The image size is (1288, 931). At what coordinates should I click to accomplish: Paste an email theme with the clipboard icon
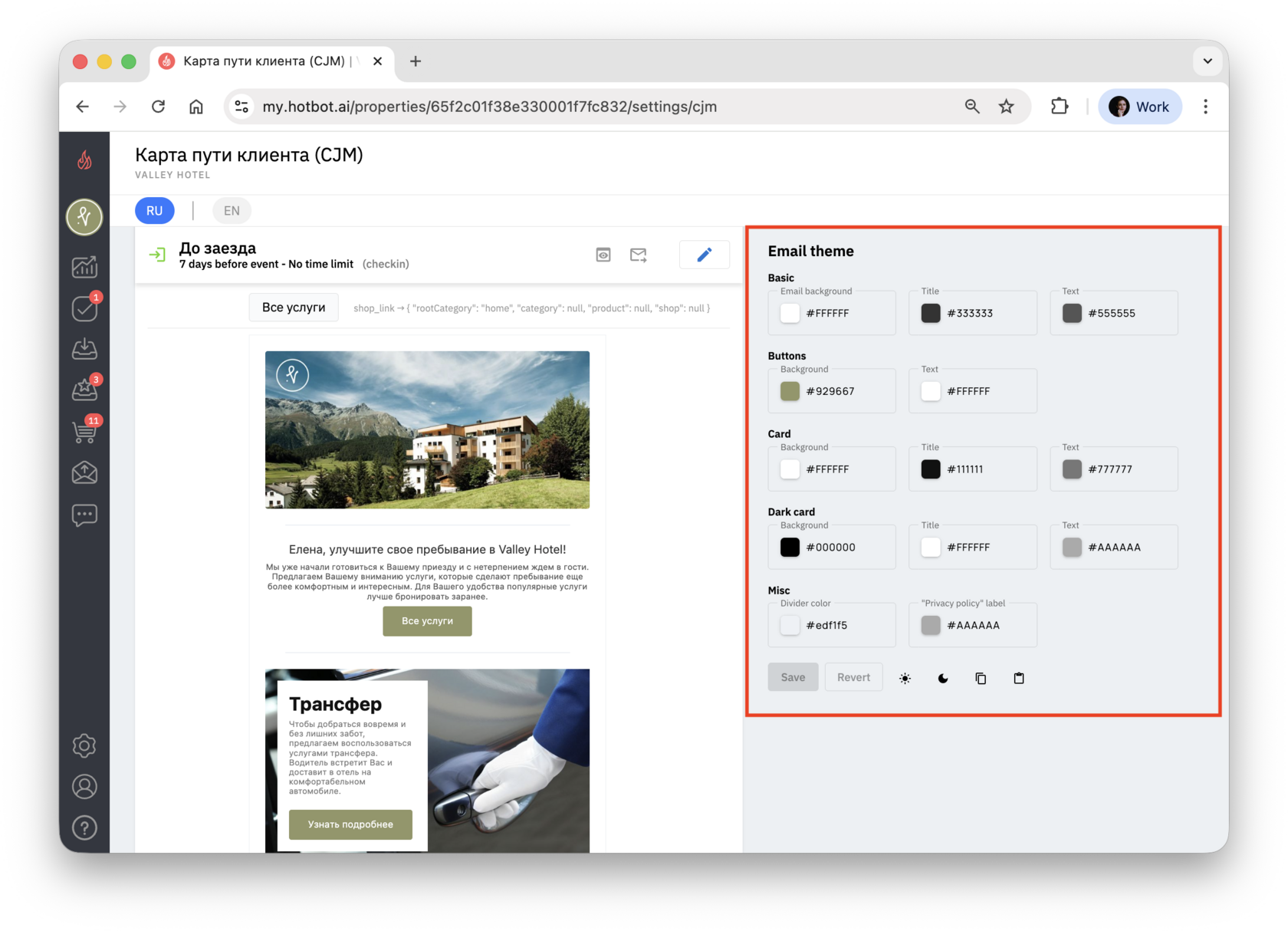(x=1019, y=678)
